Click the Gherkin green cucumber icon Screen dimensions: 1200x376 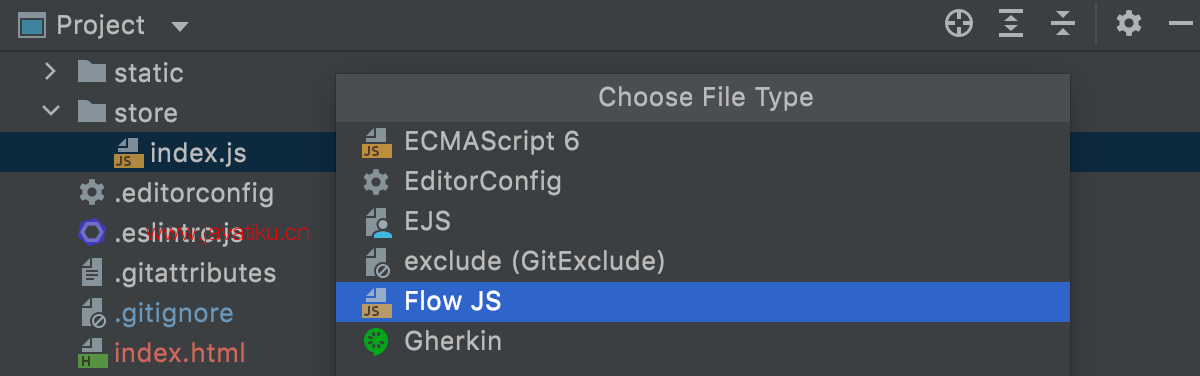tap(376, 342)
